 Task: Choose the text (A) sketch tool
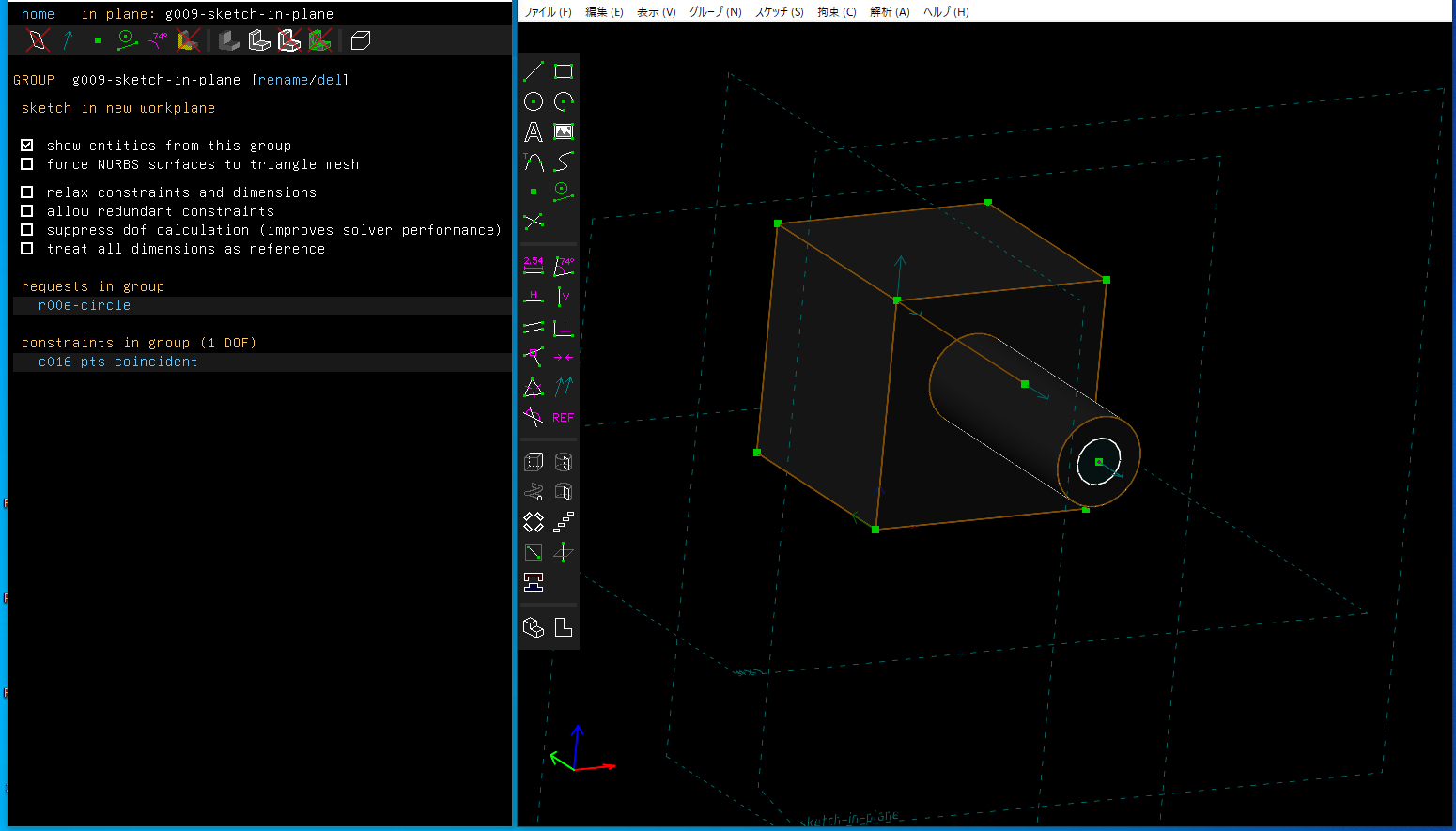coord(534,132)
